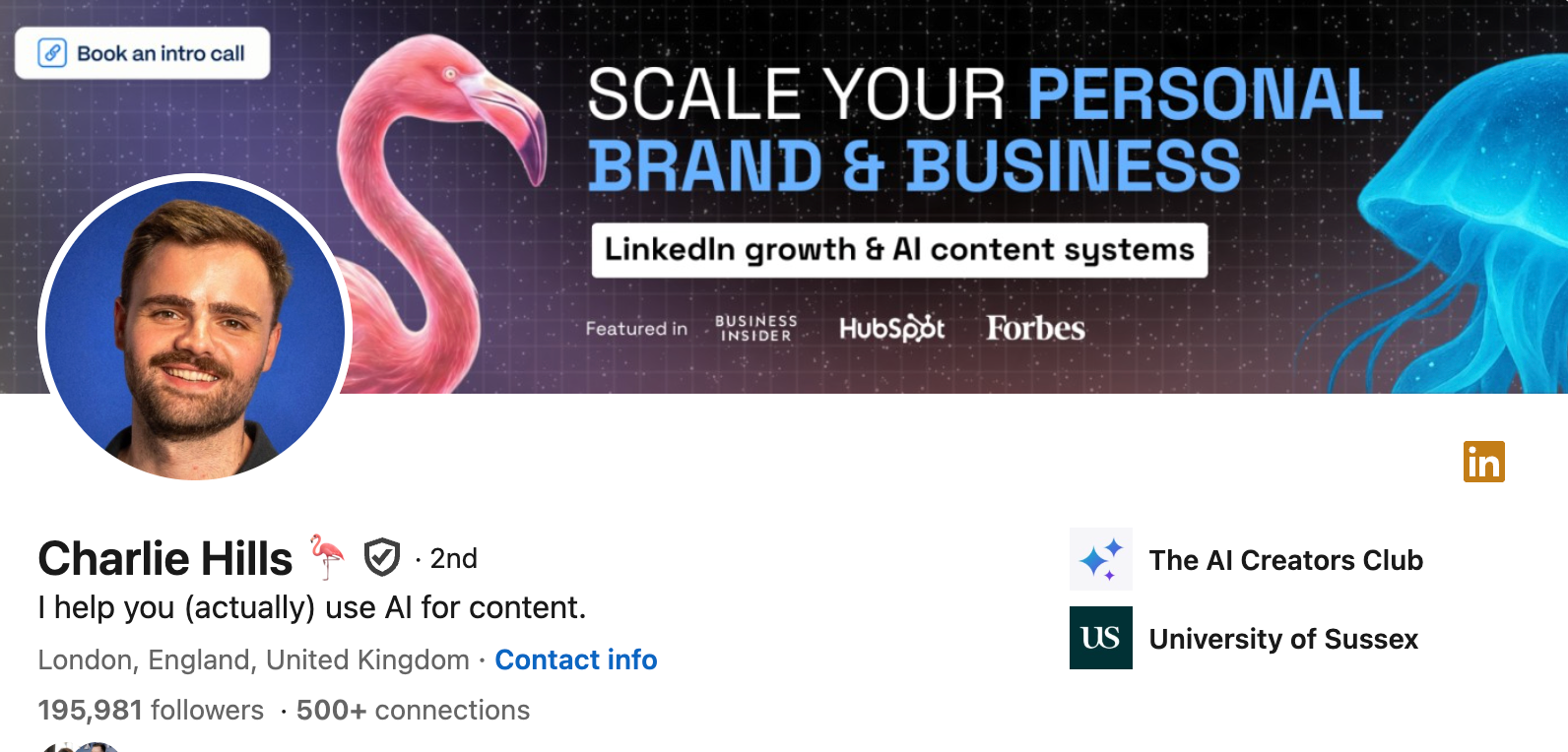Select the 2nd degree connection label
This screenshot has height=752, width=1568.
pos(452,558)
